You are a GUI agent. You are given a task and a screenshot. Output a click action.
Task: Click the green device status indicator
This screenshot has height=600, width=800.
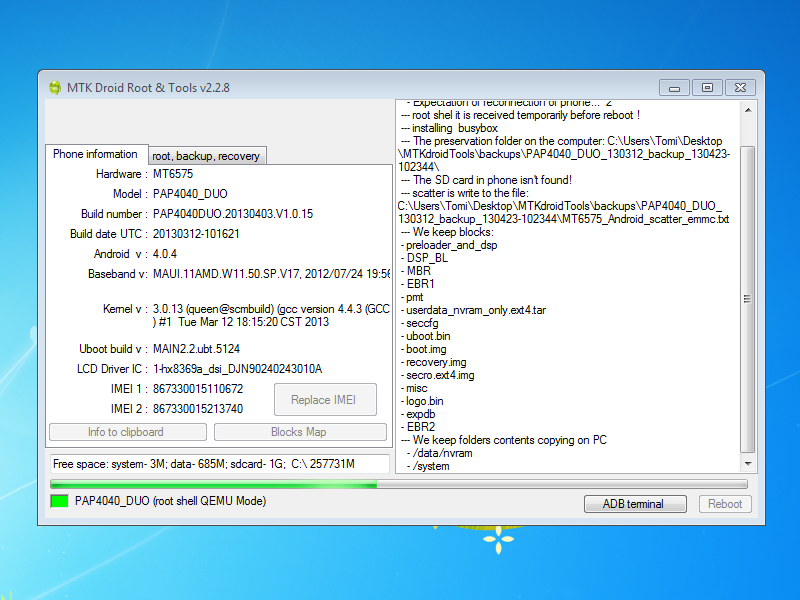click(59, 500)
